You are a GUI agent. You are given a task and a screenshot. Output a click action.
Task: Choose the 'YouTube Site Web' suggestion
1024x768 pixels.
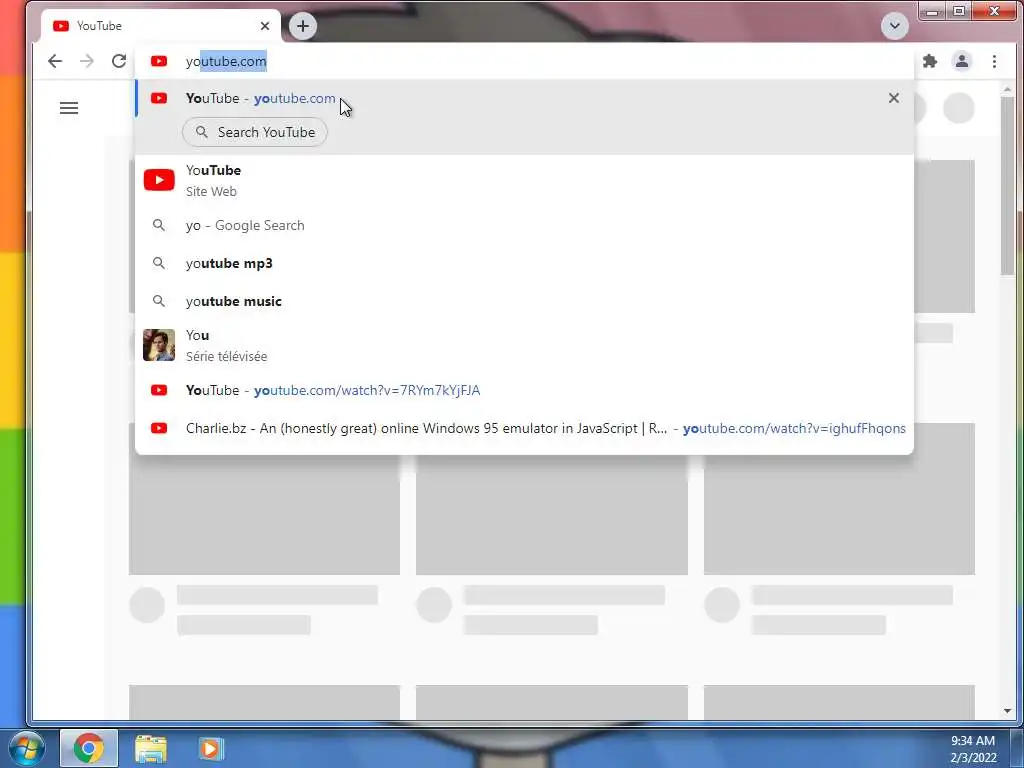524,180
